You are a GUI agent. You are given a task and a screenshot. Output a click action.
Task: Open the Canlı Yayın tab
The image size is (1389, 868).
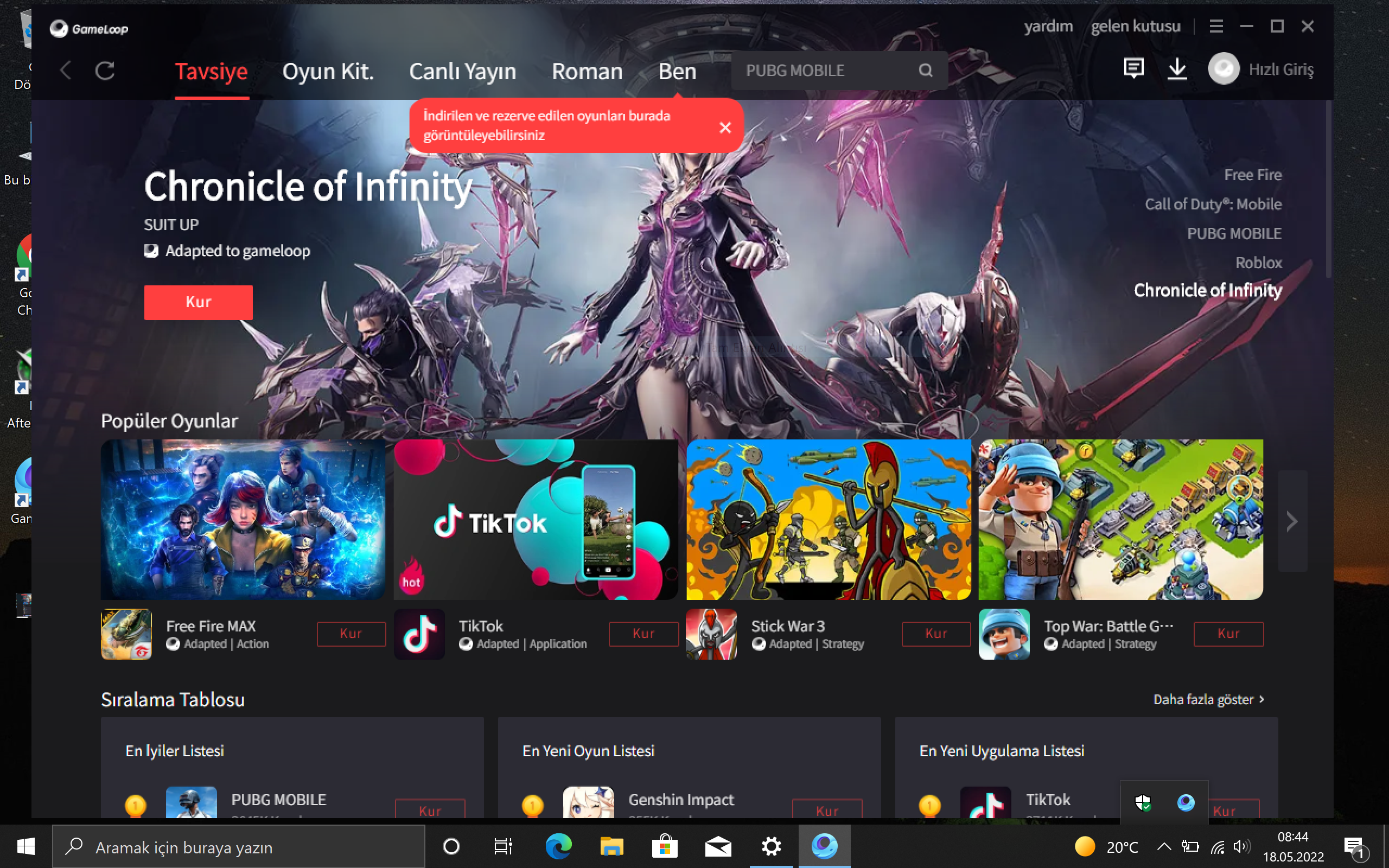coord(463,72)
